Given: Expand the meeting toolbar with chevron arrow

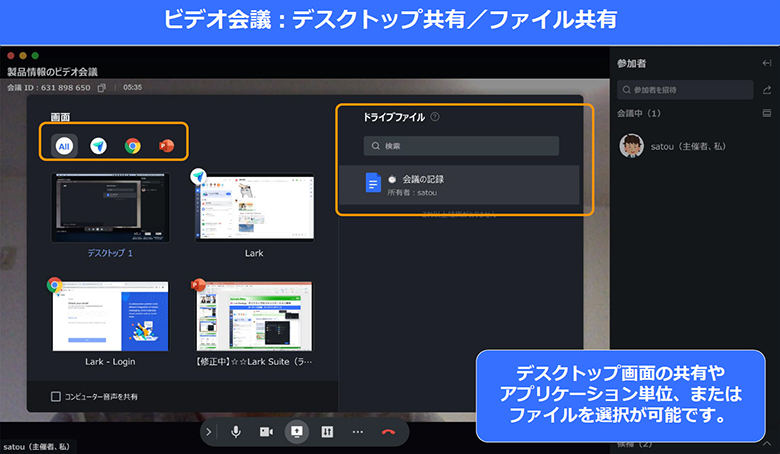Looking at the screenshot, I should [208, 432].
